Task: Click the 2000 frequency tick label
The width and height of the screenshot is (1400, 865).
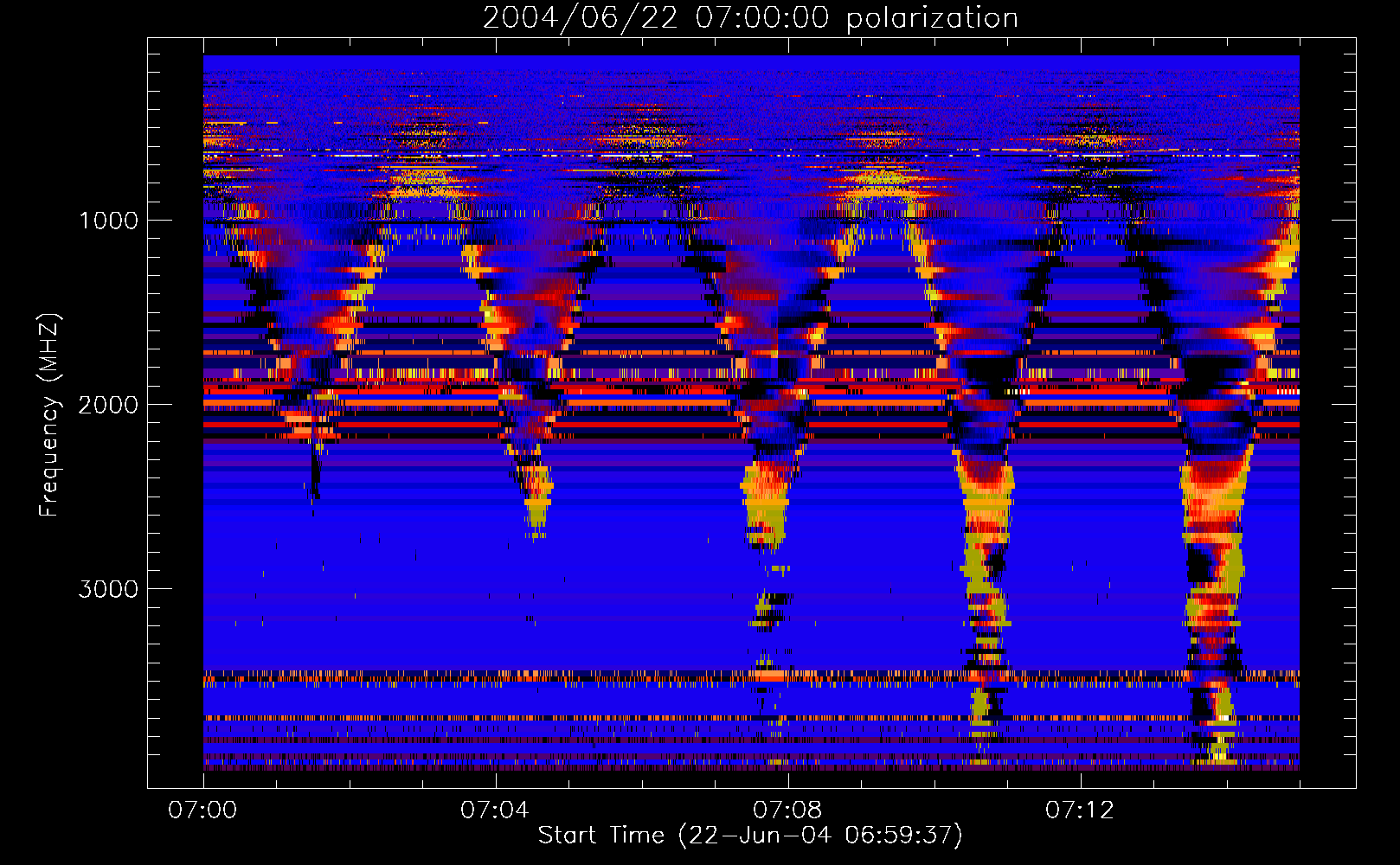Action: point(109,405)
